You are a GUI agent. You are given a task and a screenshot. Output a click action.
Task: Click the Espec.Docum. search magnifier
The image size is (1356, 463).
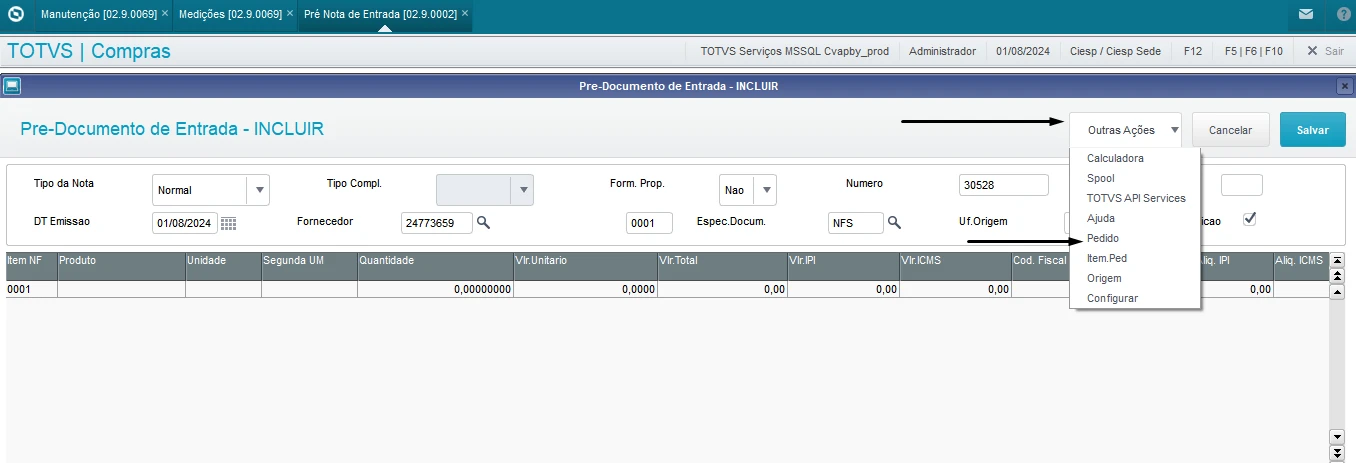(x=895, y=222)
